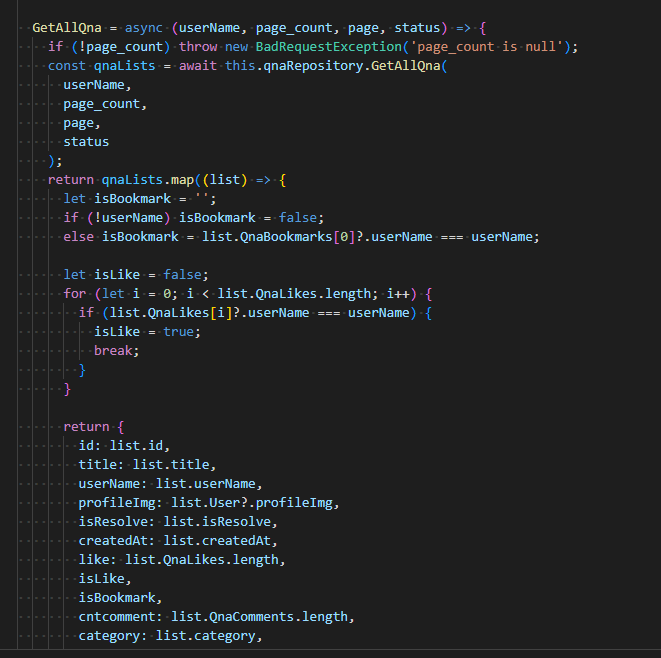Click the standalone page, argument line
This screenshot has height=658, width=661.
click(82, 123)
